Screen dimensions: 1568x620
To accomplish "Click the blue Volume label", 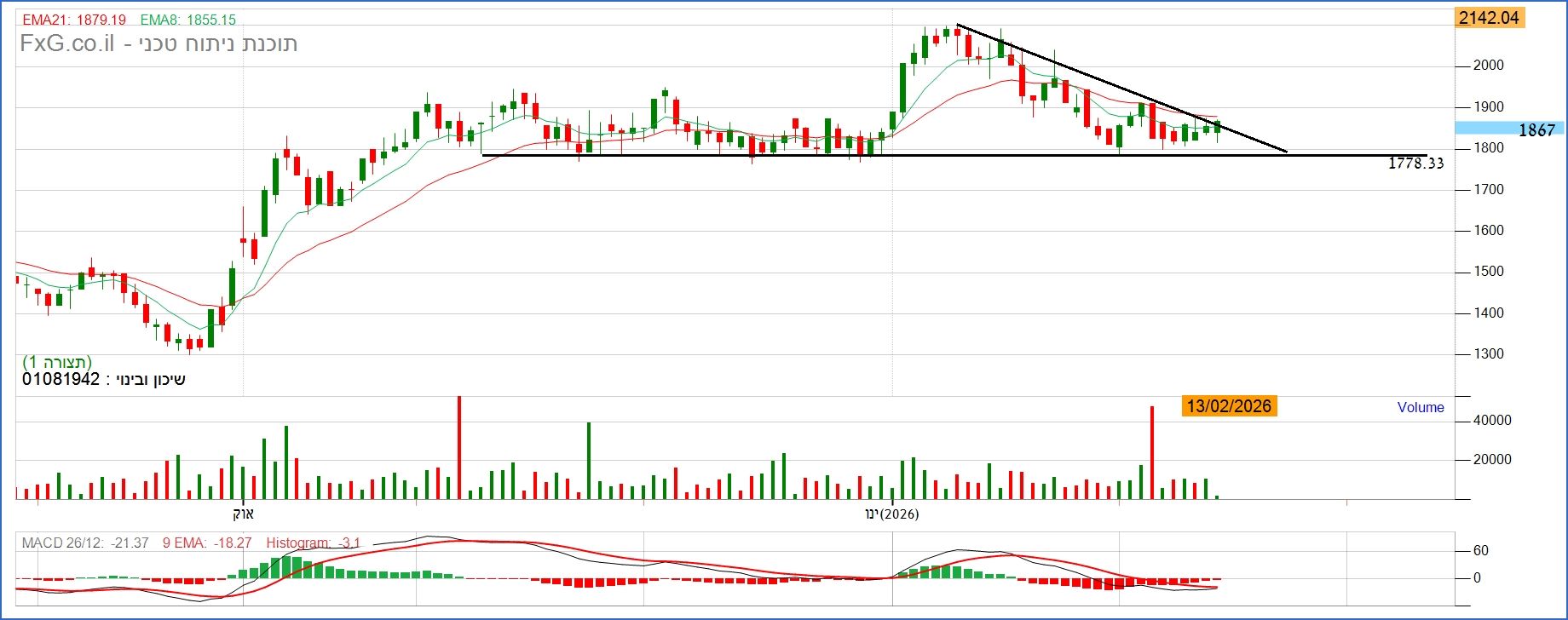I will [x=1421, y=407].
